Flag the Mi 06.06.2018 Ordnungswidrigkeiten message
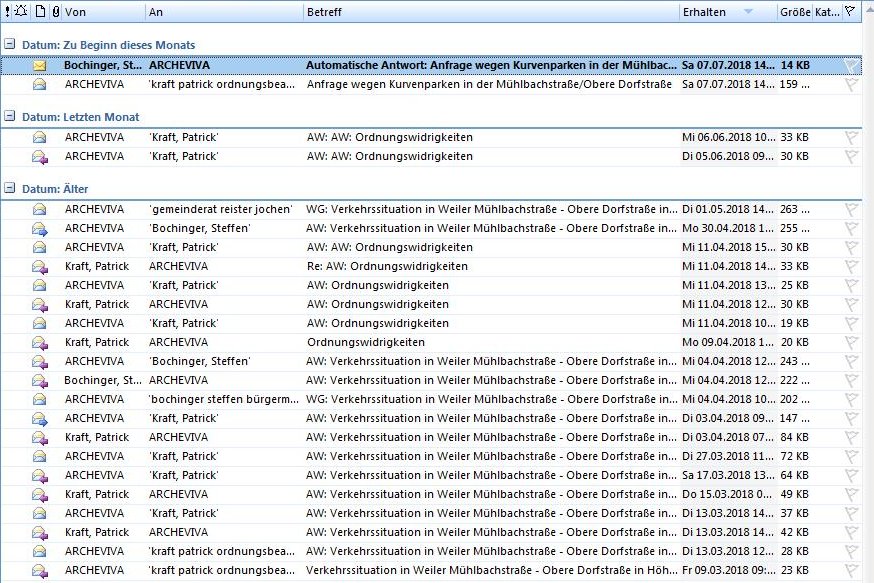This screenshot has width=874, height=583. click(851, 138)
